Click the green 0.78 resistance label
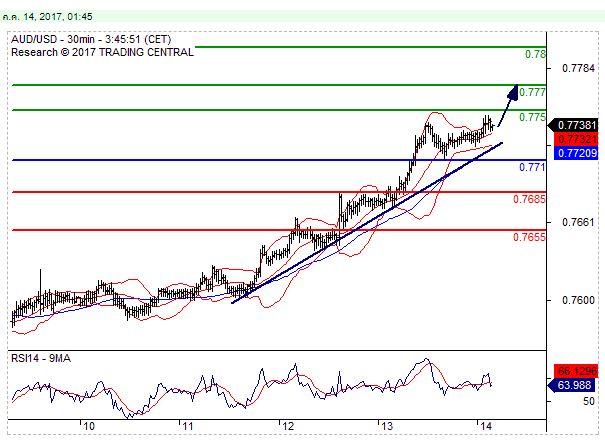Viewport: 605px width, 446px height. (x=535, y=54)
